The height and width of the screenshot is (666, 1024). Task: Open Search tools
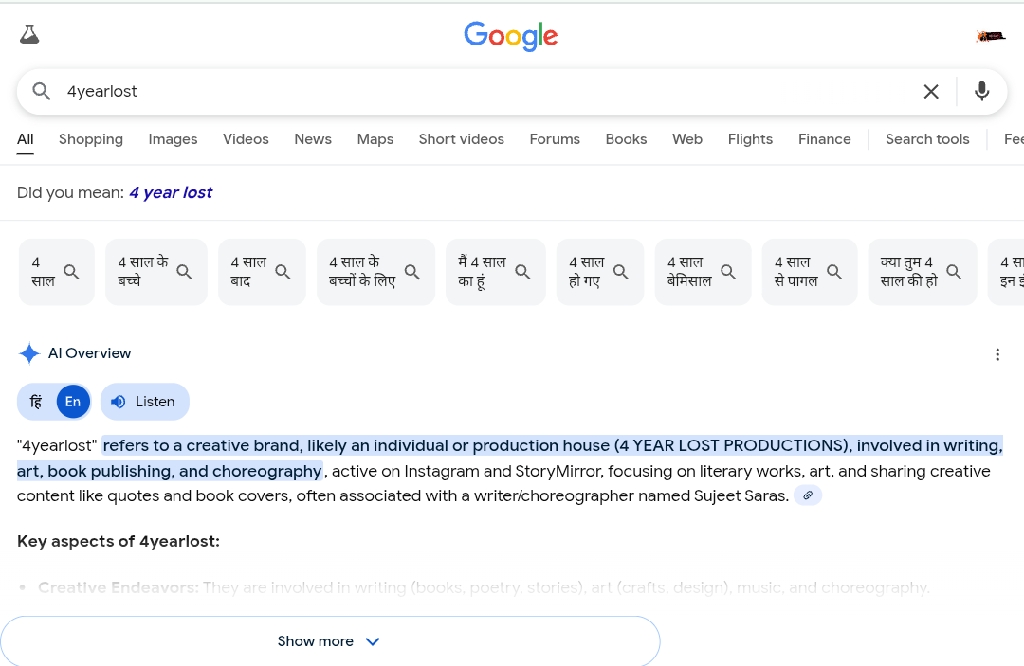[927, 139]
